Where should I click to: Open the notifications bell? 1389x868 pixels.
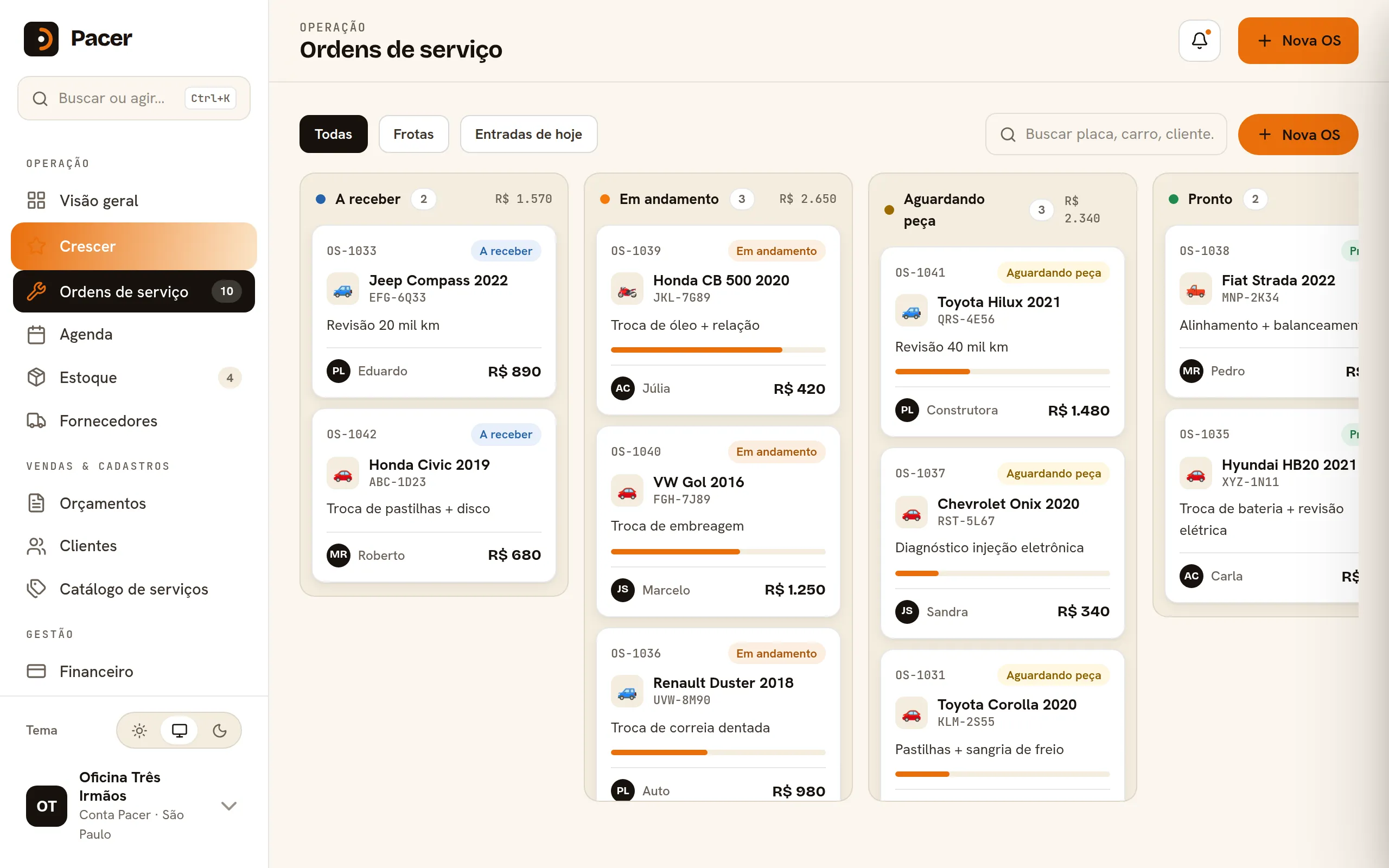point(1199,40)
